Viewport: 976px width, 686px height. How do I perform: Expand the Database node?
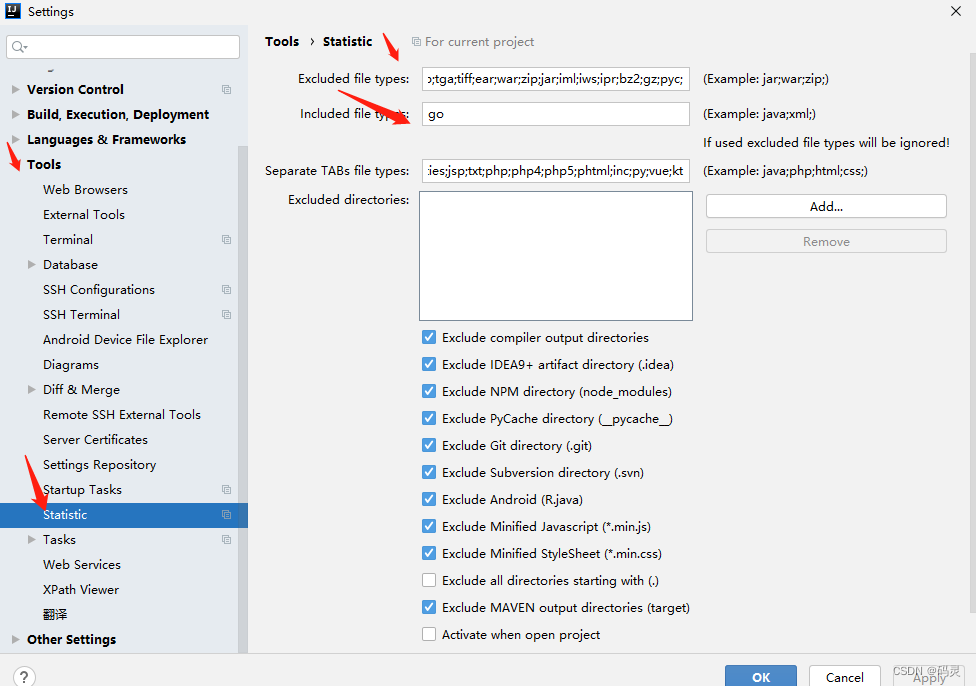[x=32, y=265]
